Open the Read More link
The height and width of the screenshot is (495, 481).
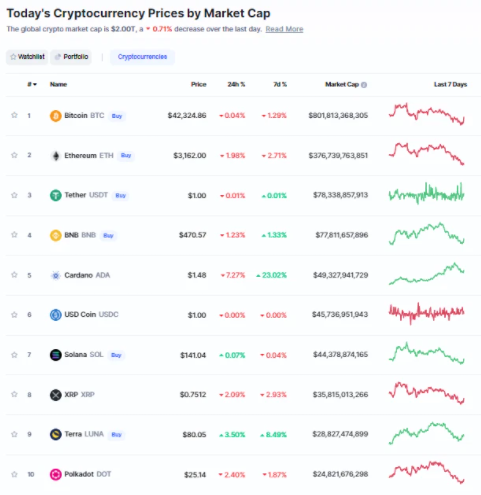pos(284,29)
